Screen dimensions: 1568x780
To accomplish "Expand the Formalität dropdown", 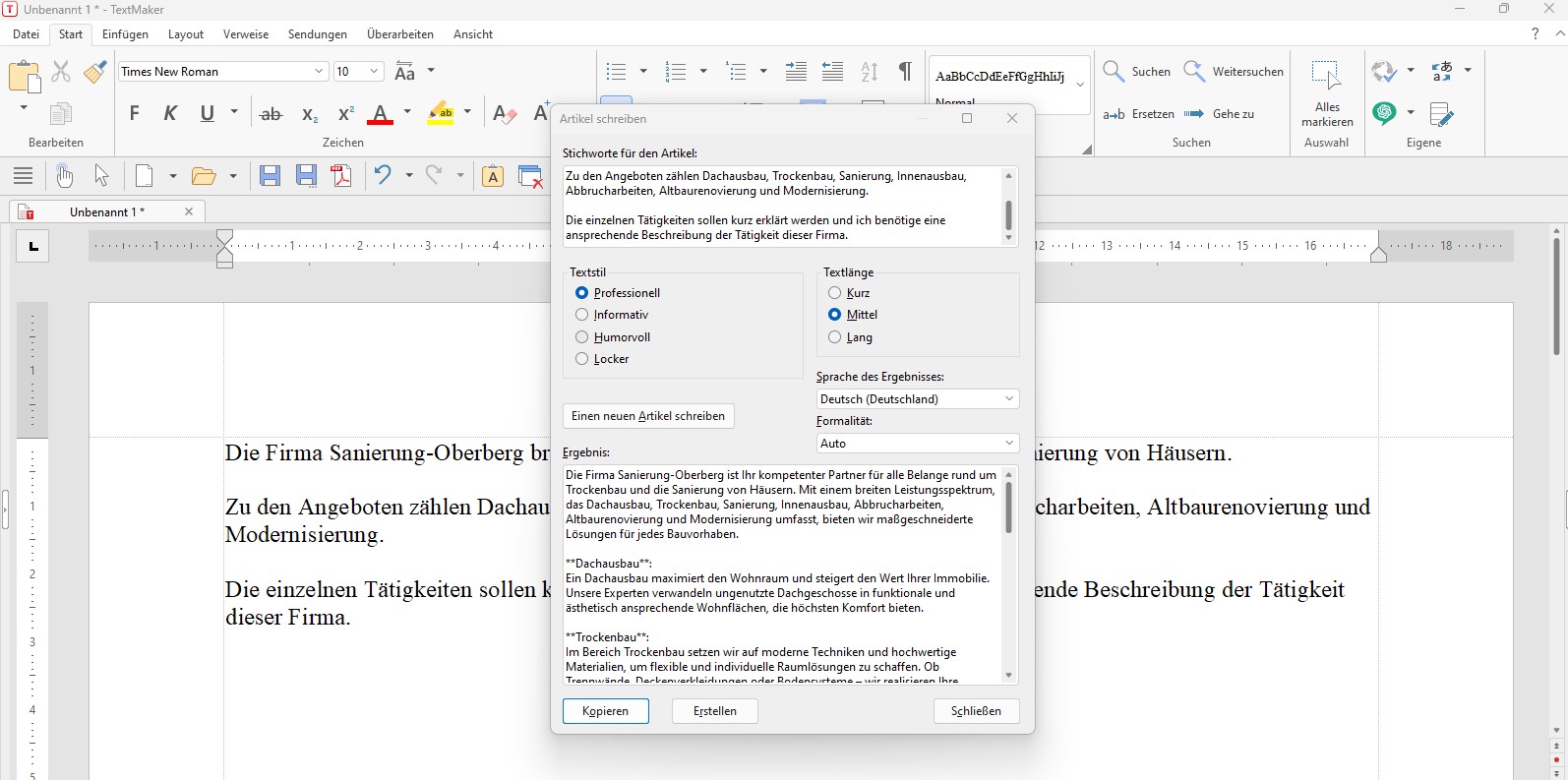I will click(917, 444).
